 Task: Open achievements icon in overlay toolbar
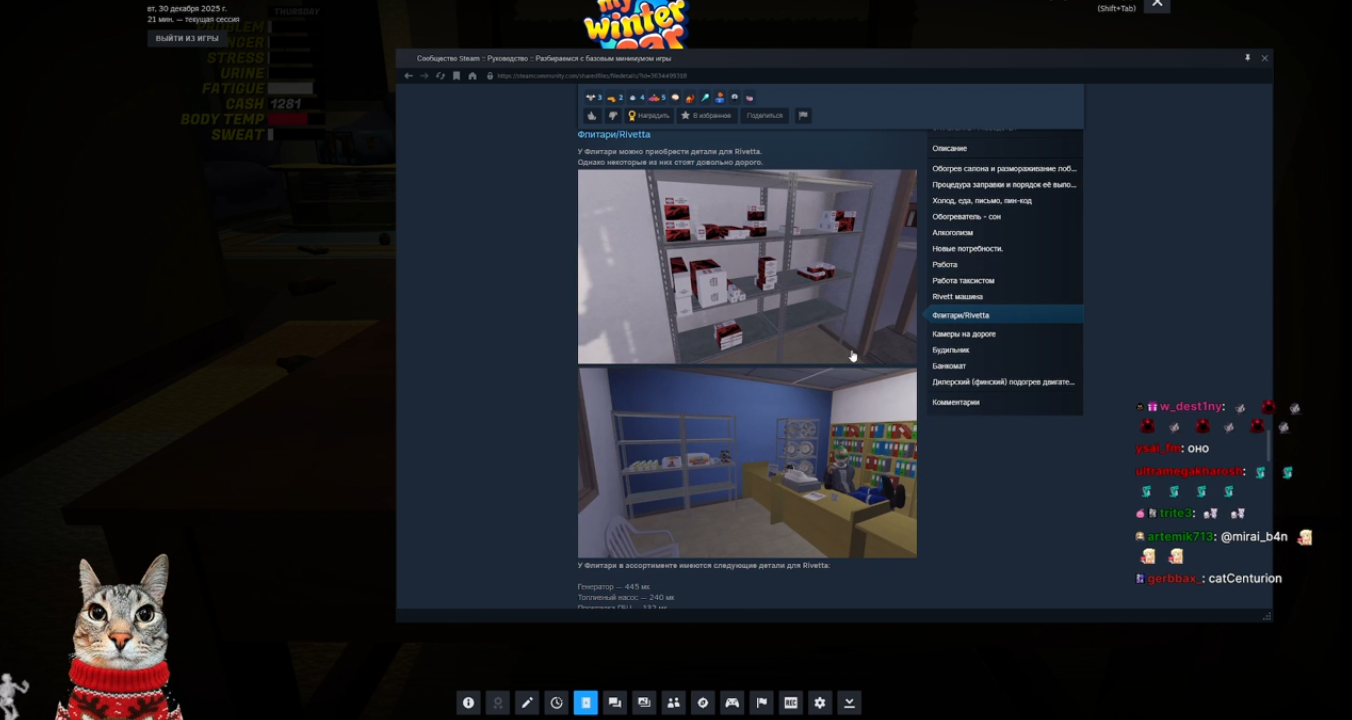[x=497, y=703]
